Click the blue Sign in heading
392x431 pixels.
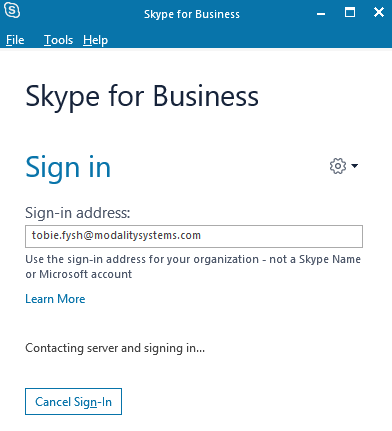click(68, 168)
